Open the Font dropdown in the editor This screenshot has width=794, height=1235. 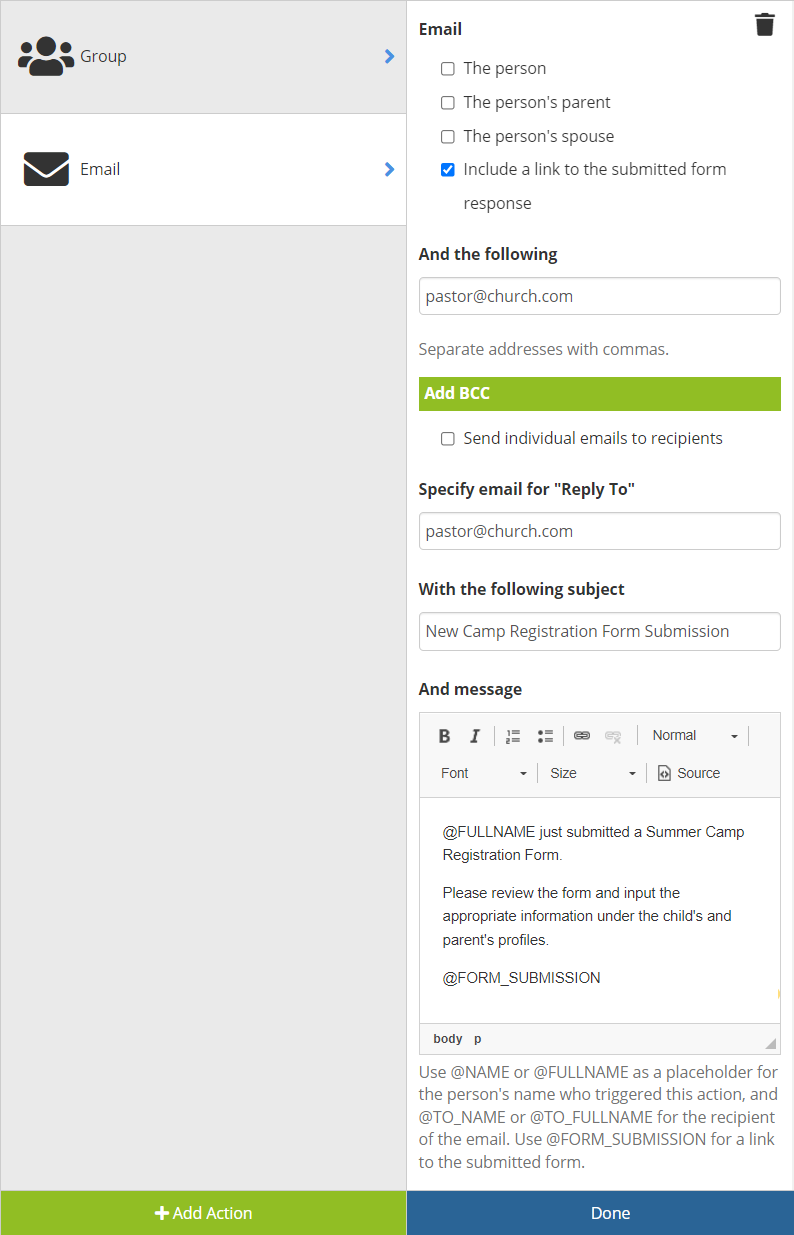pos(483,773)
